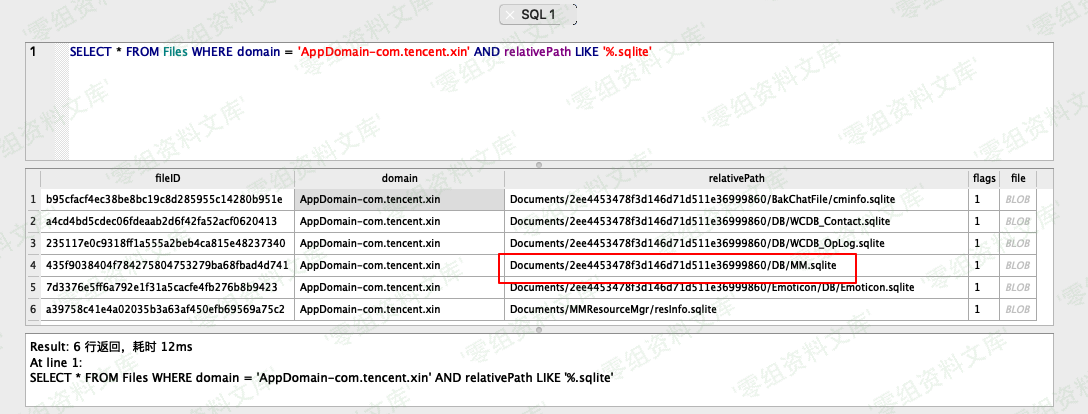Sort by the domain column header
The width and height of the screenshot is (1088, 414).
[399, 177]
